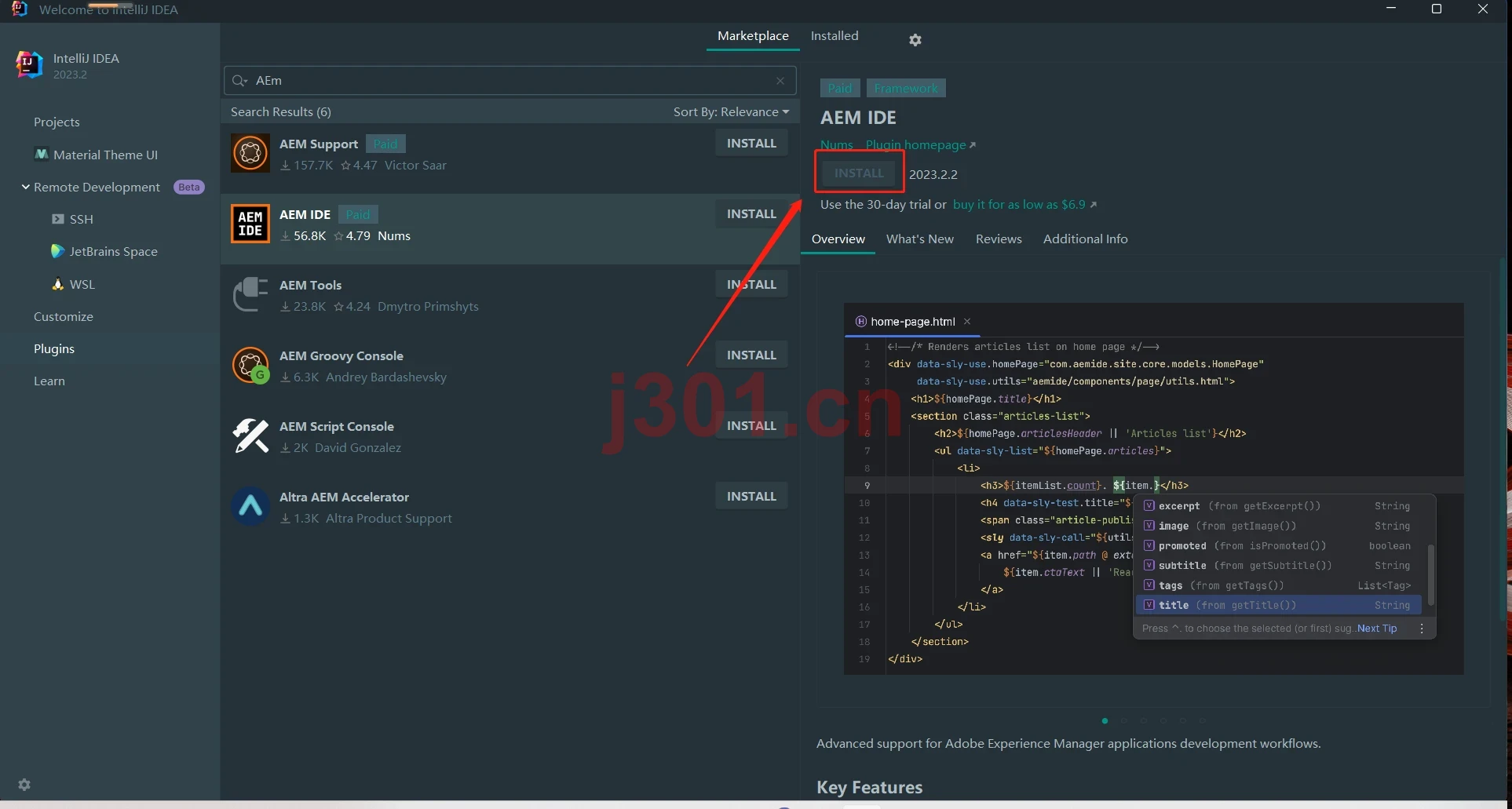Click the plugin screenshot preview image
The image size is (1512, 809).
1153,488
